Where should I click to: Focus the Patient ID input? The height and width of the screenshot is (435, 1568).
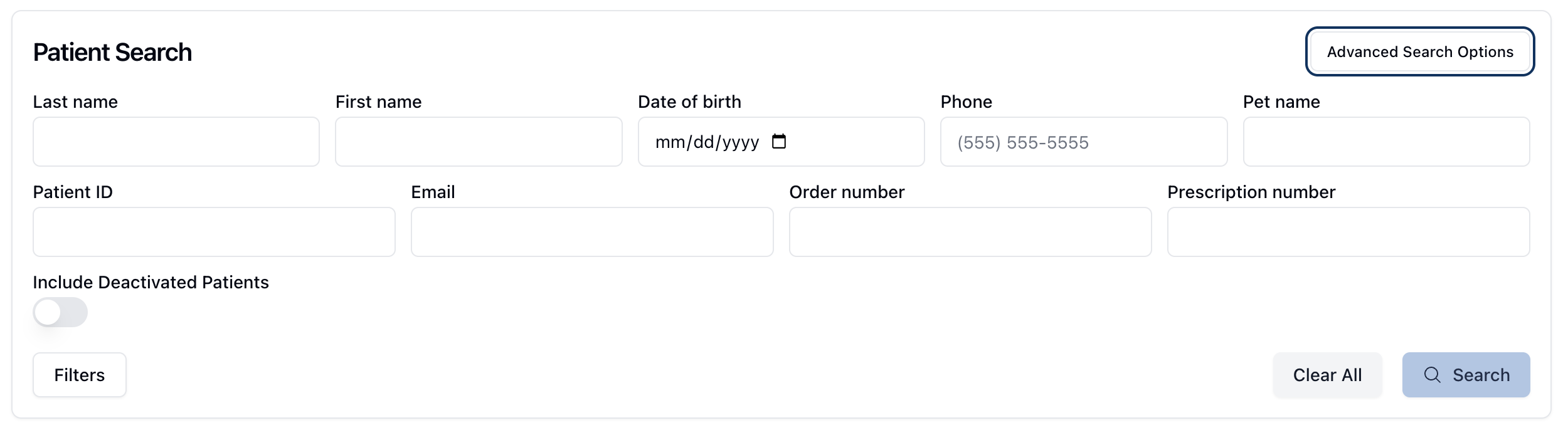coord(213,232)
